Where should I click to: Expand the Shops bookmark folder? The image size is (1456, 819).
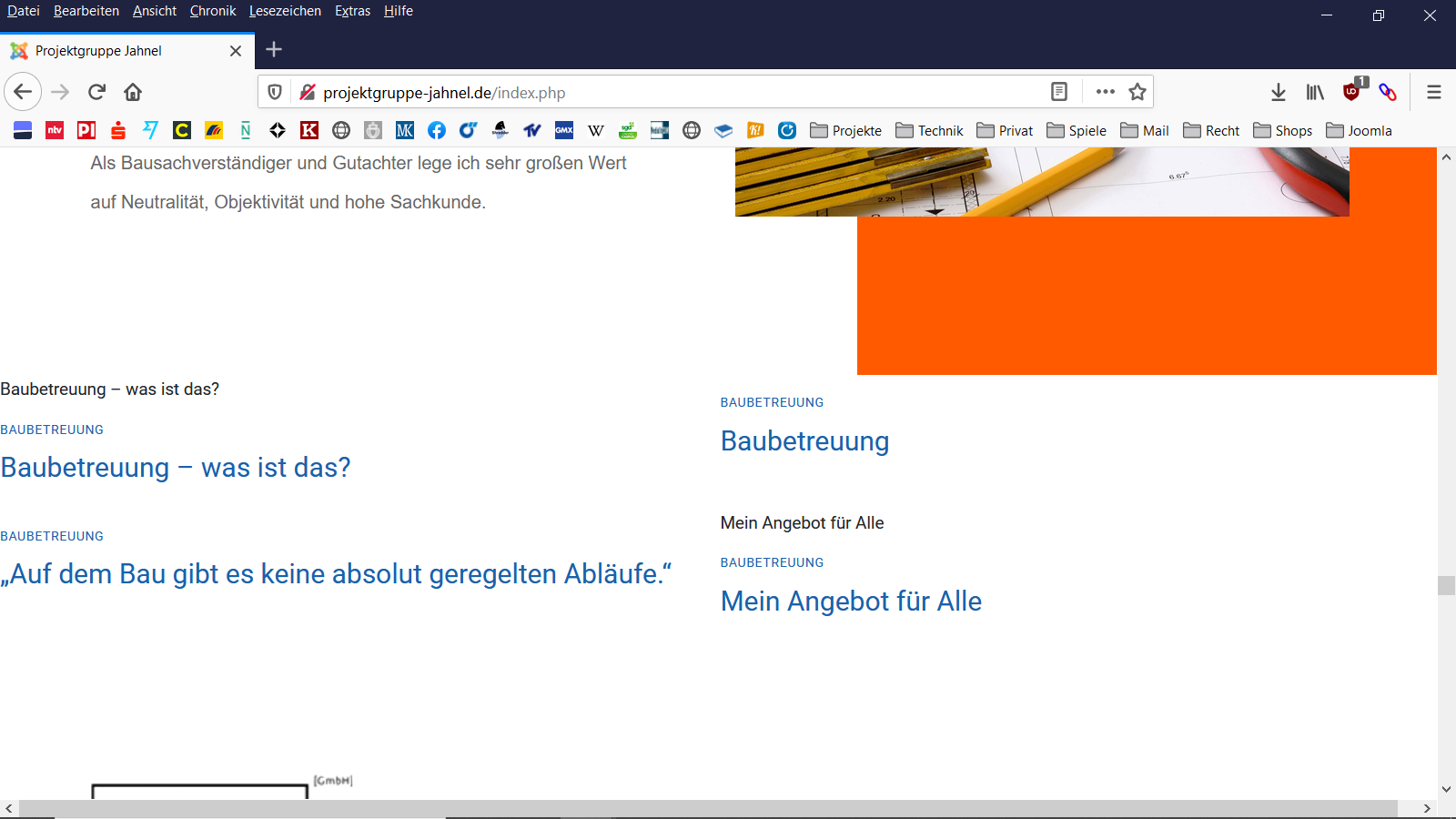pyautogui.click(x=1282, y=130)
